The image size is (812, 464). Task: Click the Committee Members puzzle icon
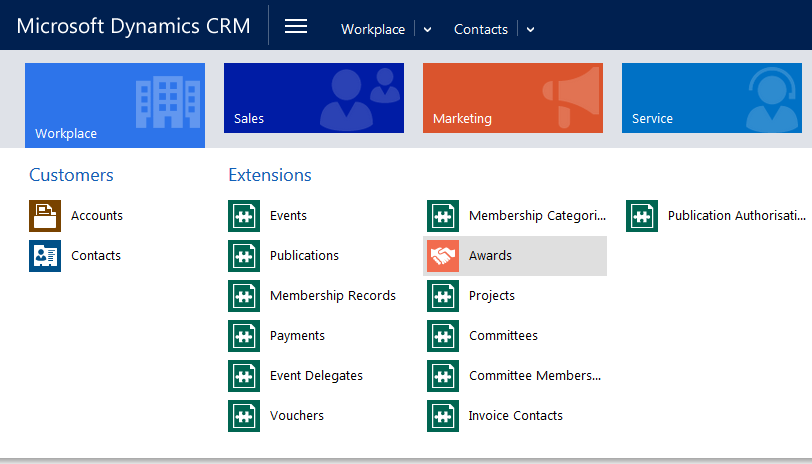click(x=443, y=376)
